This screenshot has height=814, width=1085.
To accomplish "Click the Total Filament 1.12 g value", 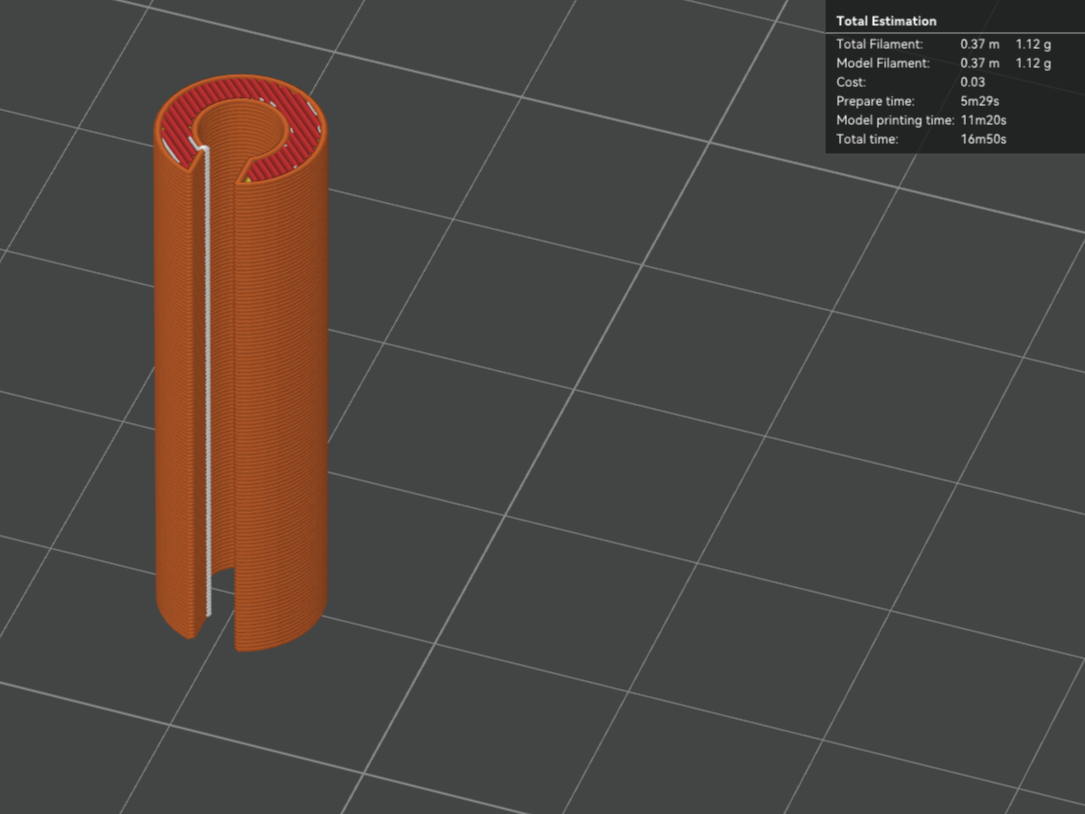I will (1033, 44).
